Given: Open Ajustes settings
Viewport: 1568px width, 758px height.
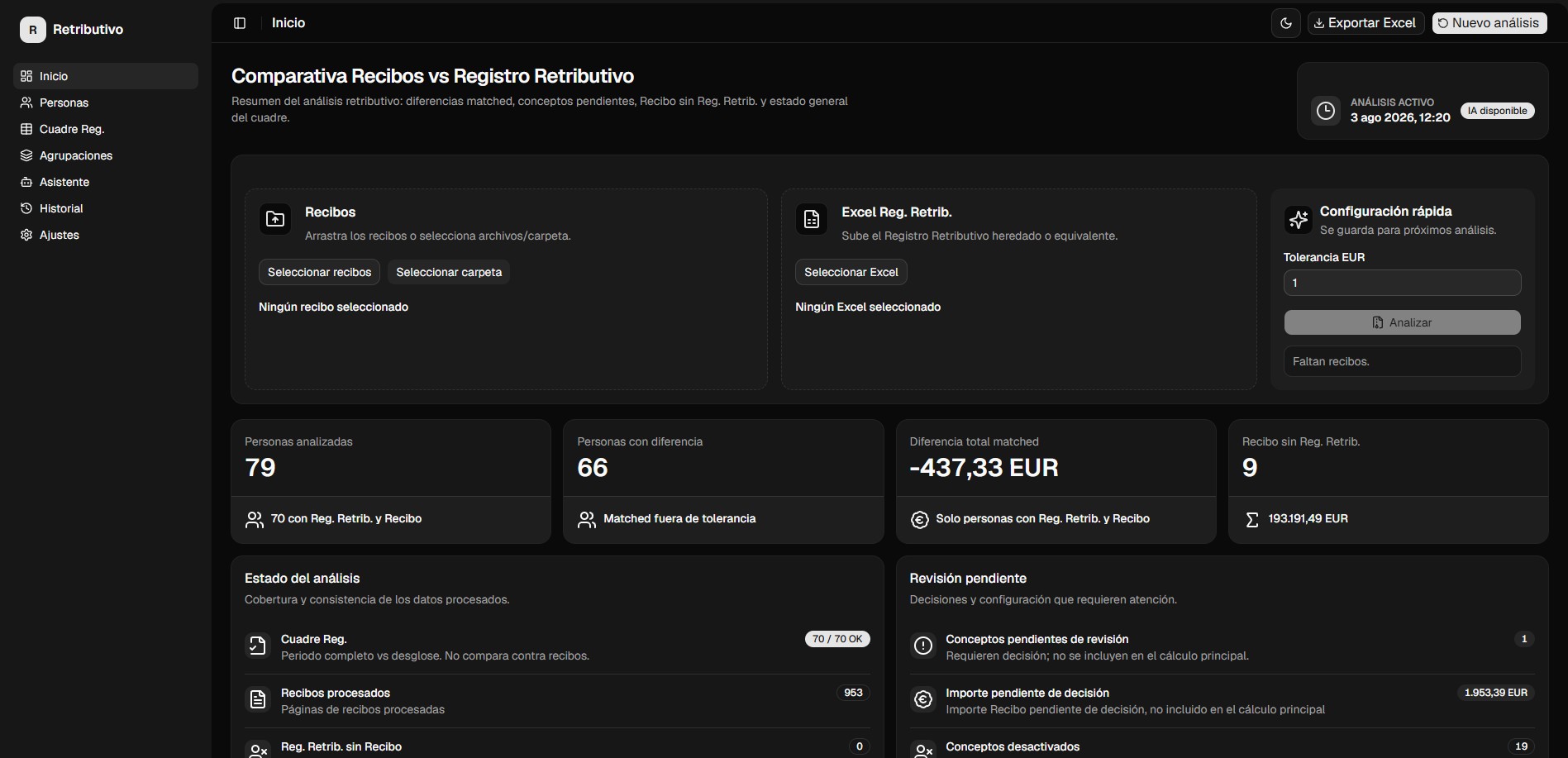Looking at the screenshot, I should pos(106,235).
